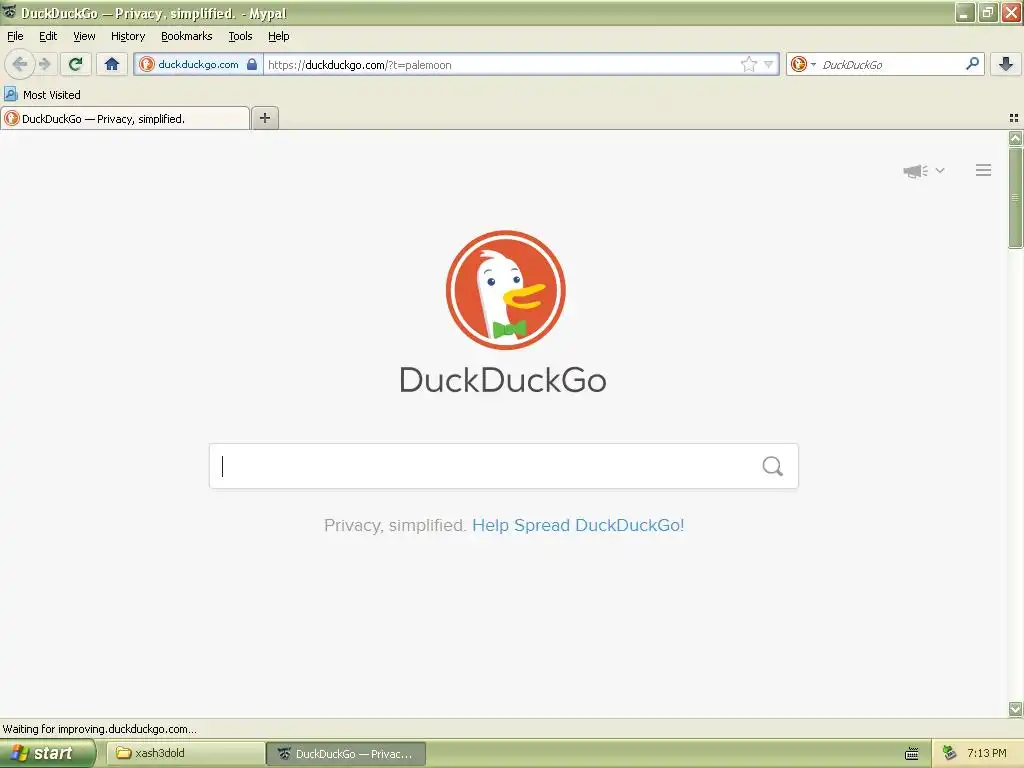Go back with the Back arrow button
The height and width of the screenshot is (768, 1024).
pos(20,64)
